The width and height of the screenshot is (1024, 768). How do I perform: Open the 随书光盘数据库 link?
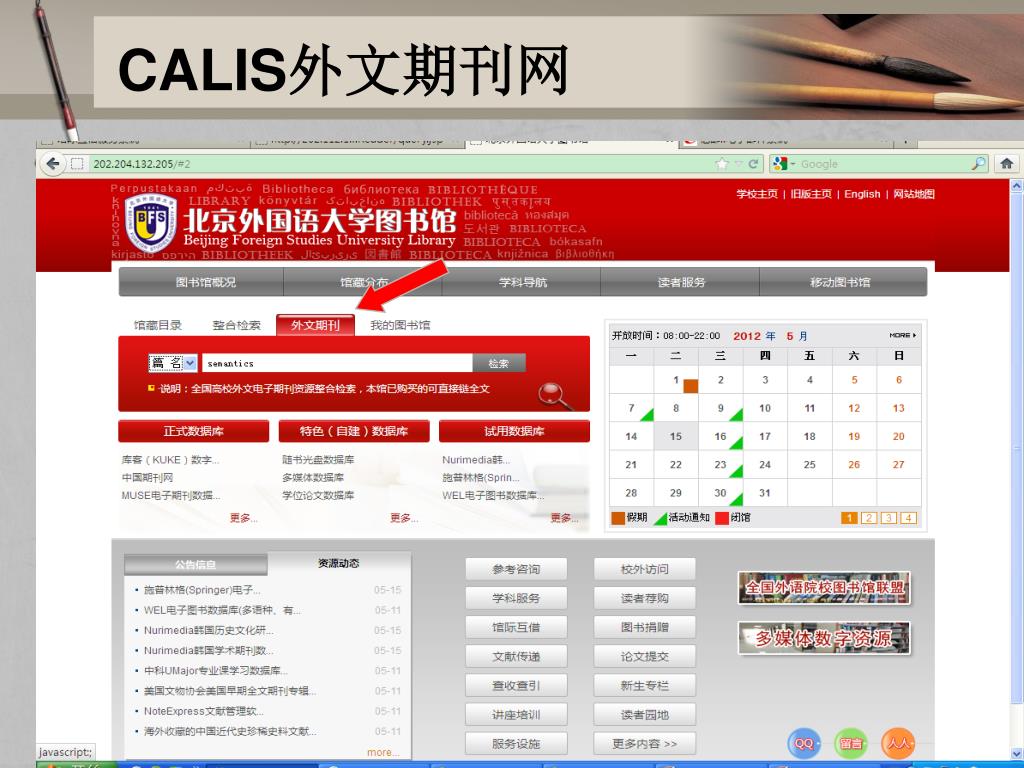coord(318,460)
